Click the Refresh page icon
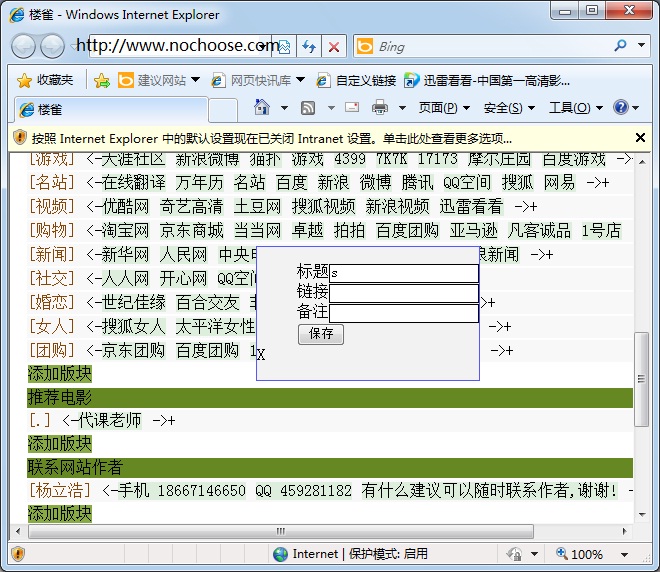 tap(309, 46)
